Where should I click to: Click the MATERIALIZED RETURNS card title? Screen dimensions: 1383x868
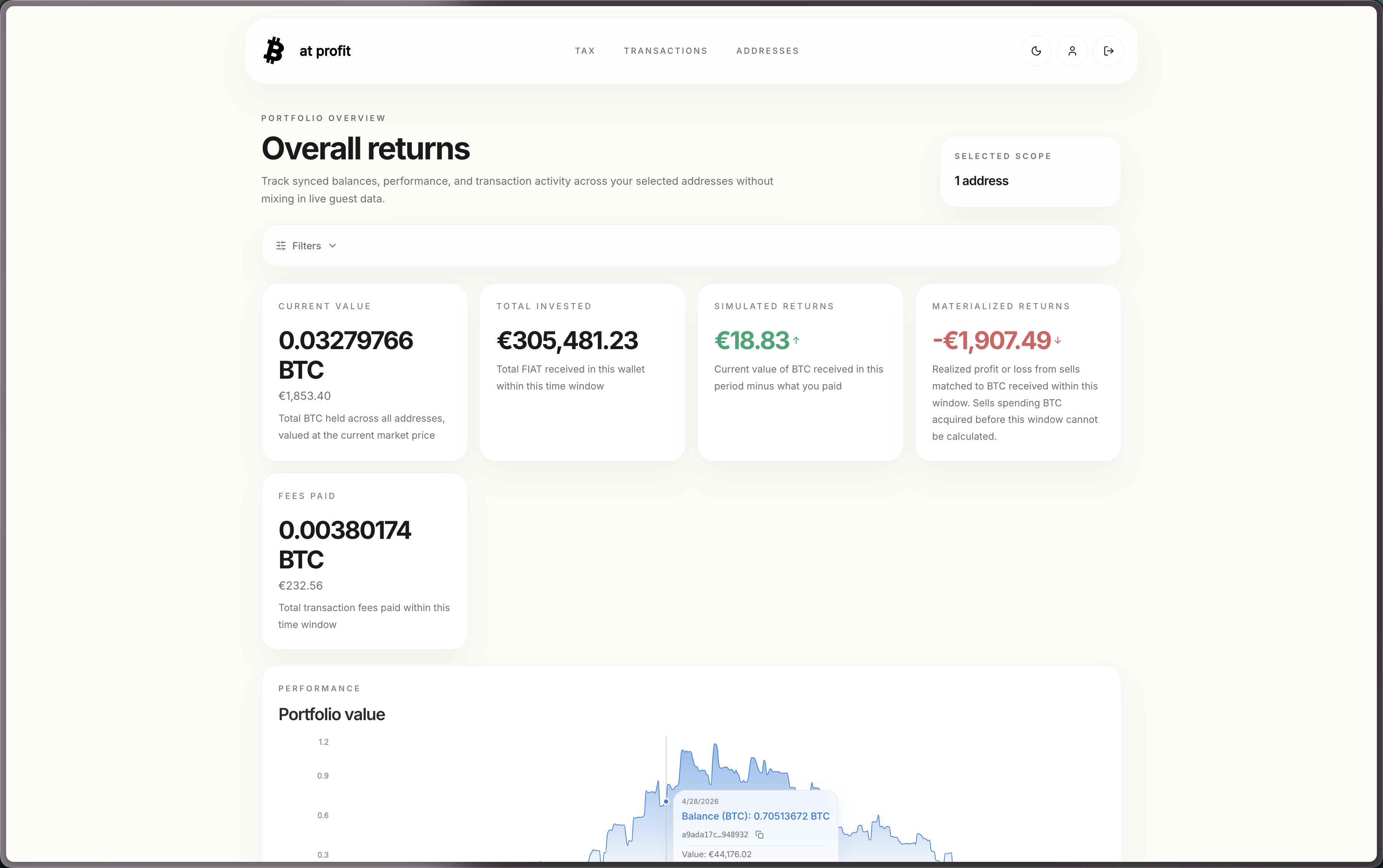coord(1001,306)
